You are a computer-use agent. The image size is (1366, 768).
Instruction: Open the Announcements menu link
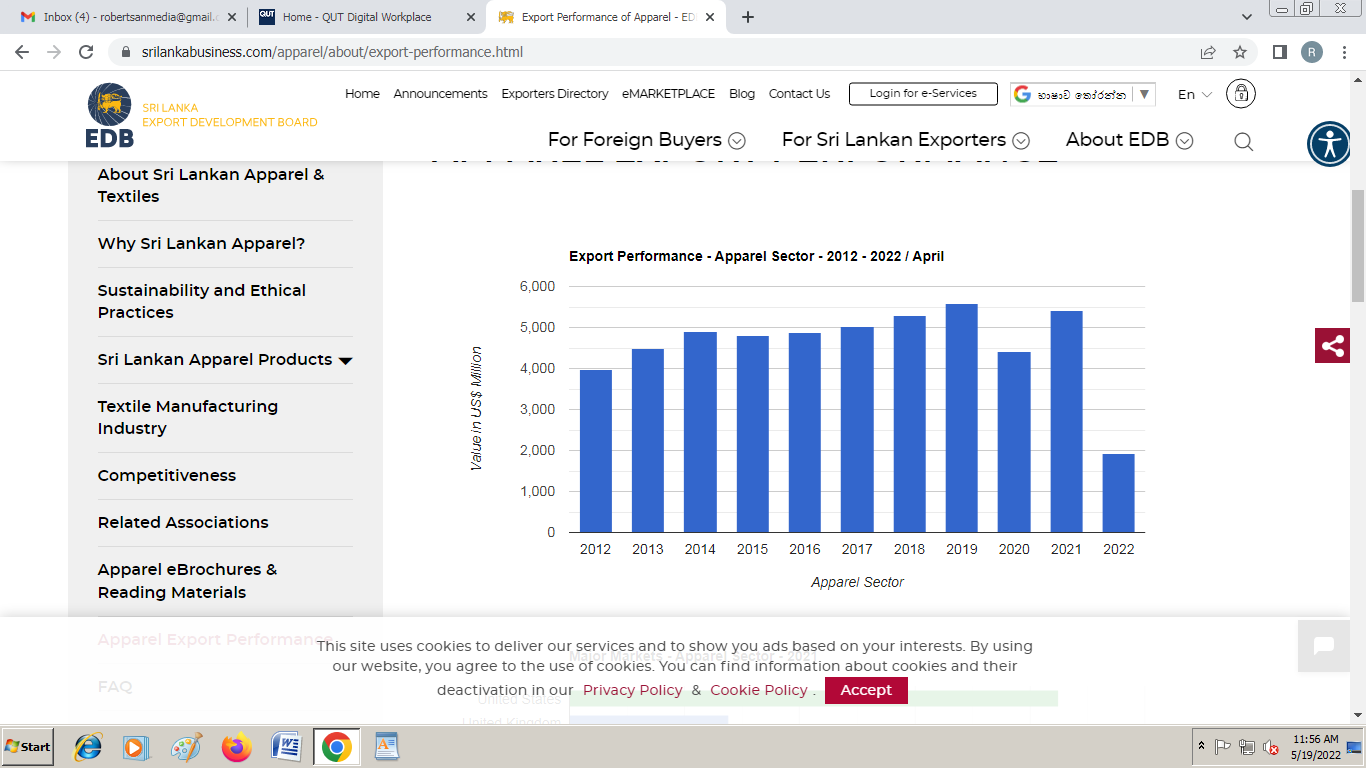click(x=440, y=94)
